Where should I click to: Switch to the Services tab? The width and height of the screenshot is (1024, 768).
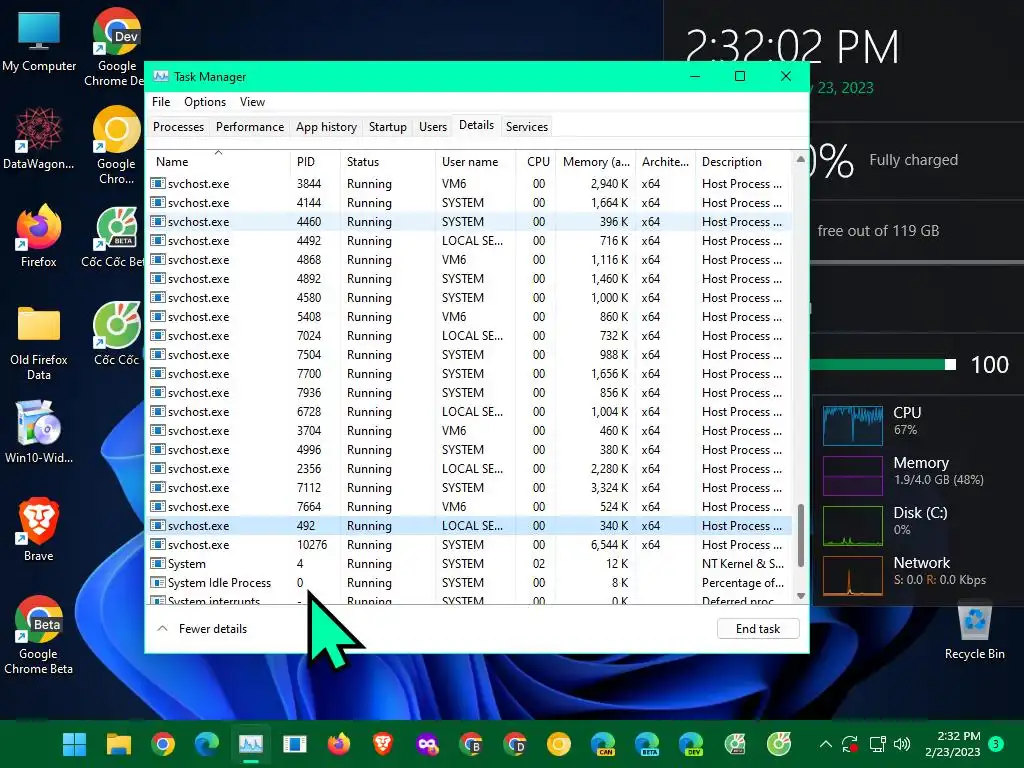527,127
